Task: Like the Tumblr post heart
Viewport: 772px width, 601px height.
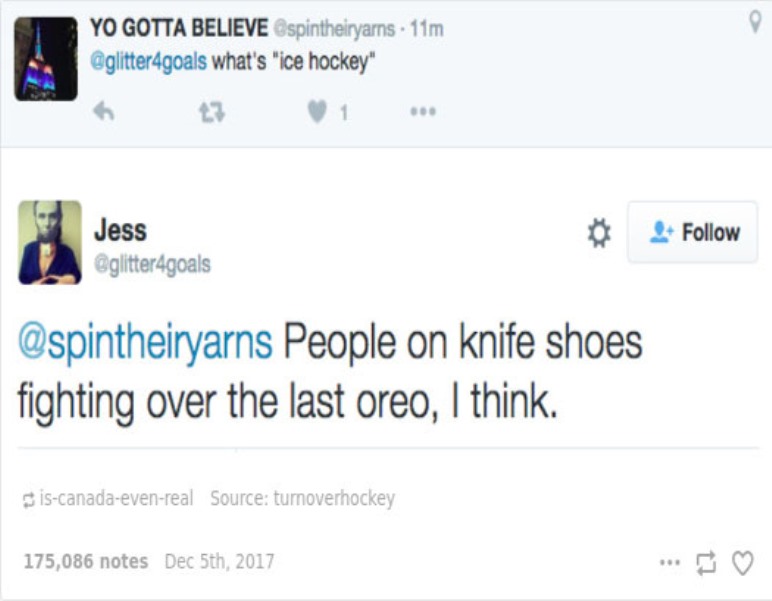Action: point(742,563)
